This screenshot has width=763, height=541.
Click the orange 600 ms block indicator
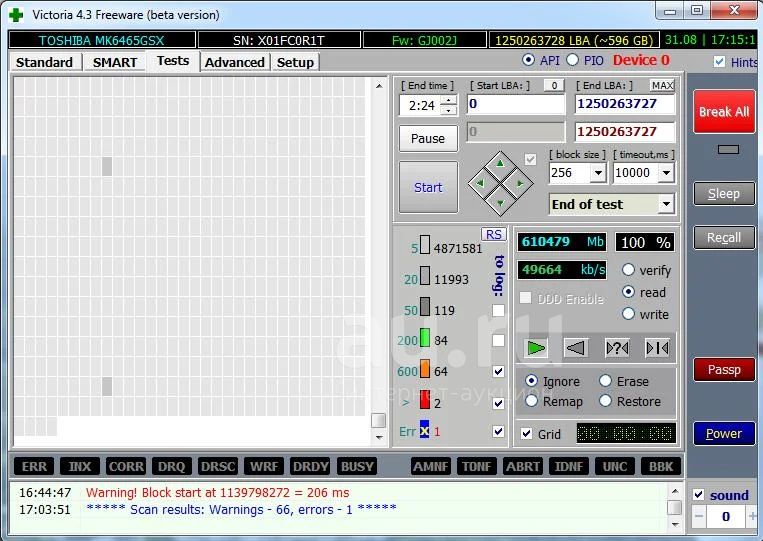tap(424, 369)
